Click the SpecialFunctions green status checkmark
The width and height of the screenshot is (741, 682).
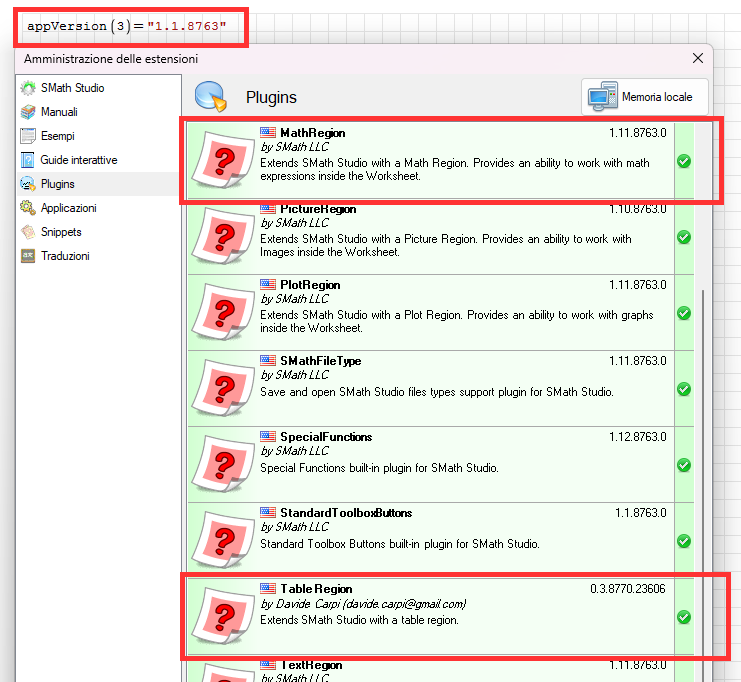(684, 465)
